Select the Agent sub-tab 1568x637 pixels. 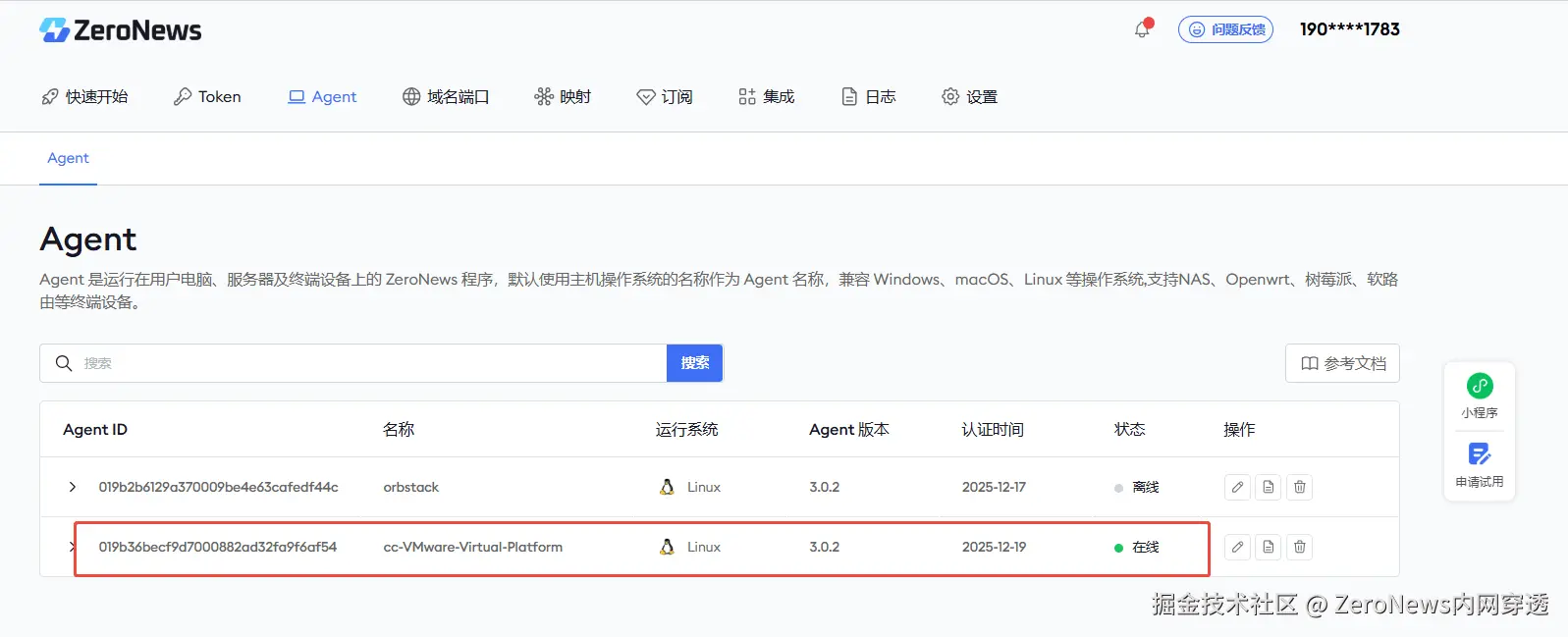click(x=68, y=158)
